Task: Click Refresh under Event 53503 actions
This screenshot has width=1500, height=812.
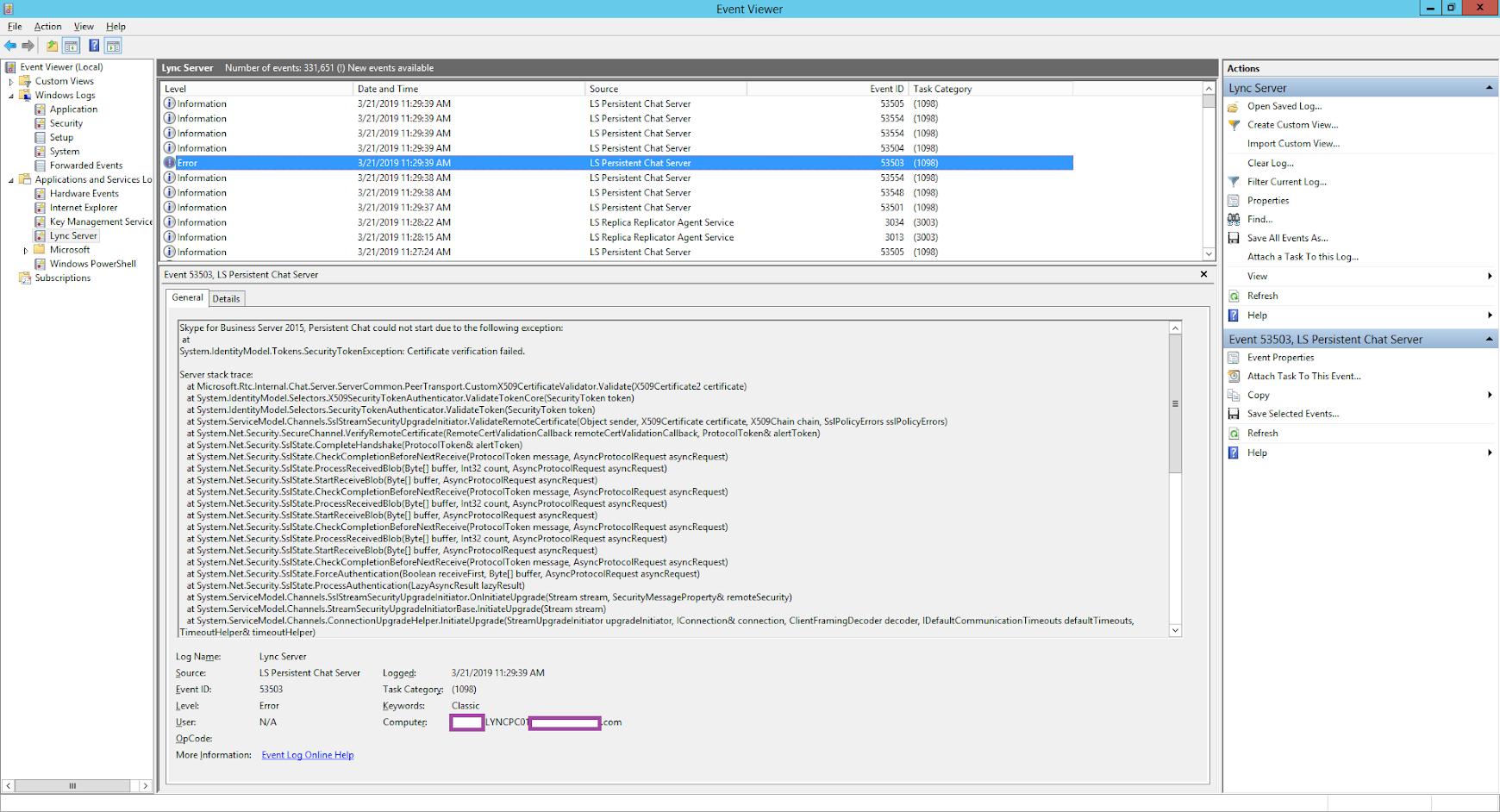Action: (x=1262, y=434)
